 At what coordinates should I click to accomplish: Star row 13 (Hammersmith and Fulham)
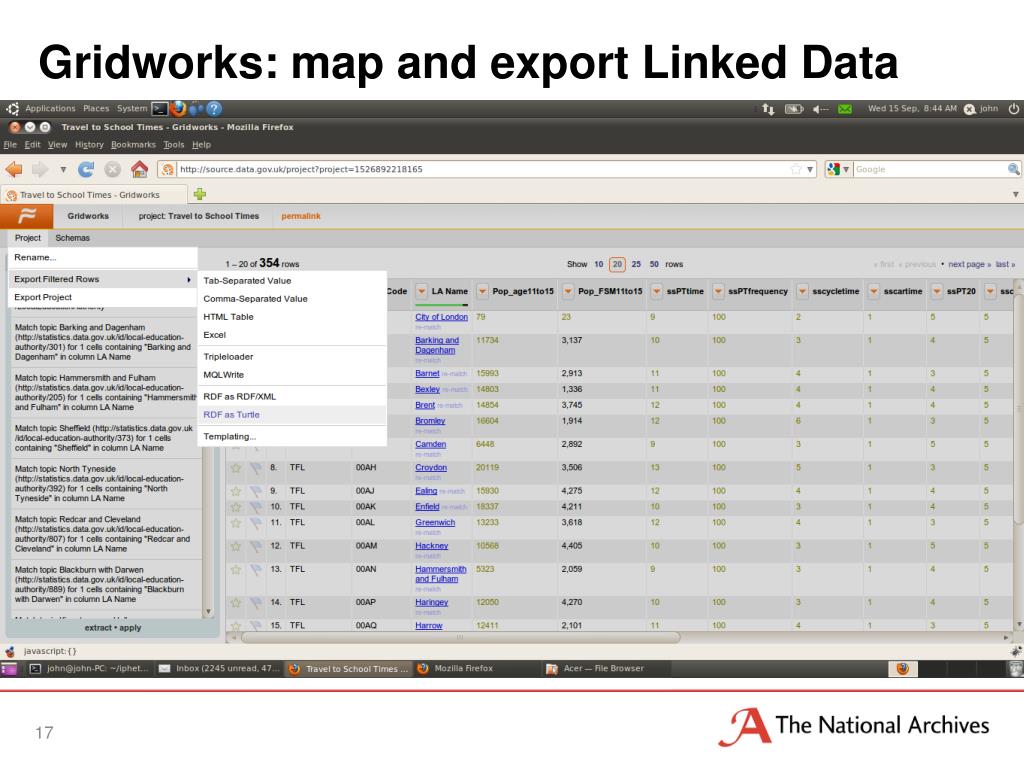pyautogui.click(x=236, y=569)
